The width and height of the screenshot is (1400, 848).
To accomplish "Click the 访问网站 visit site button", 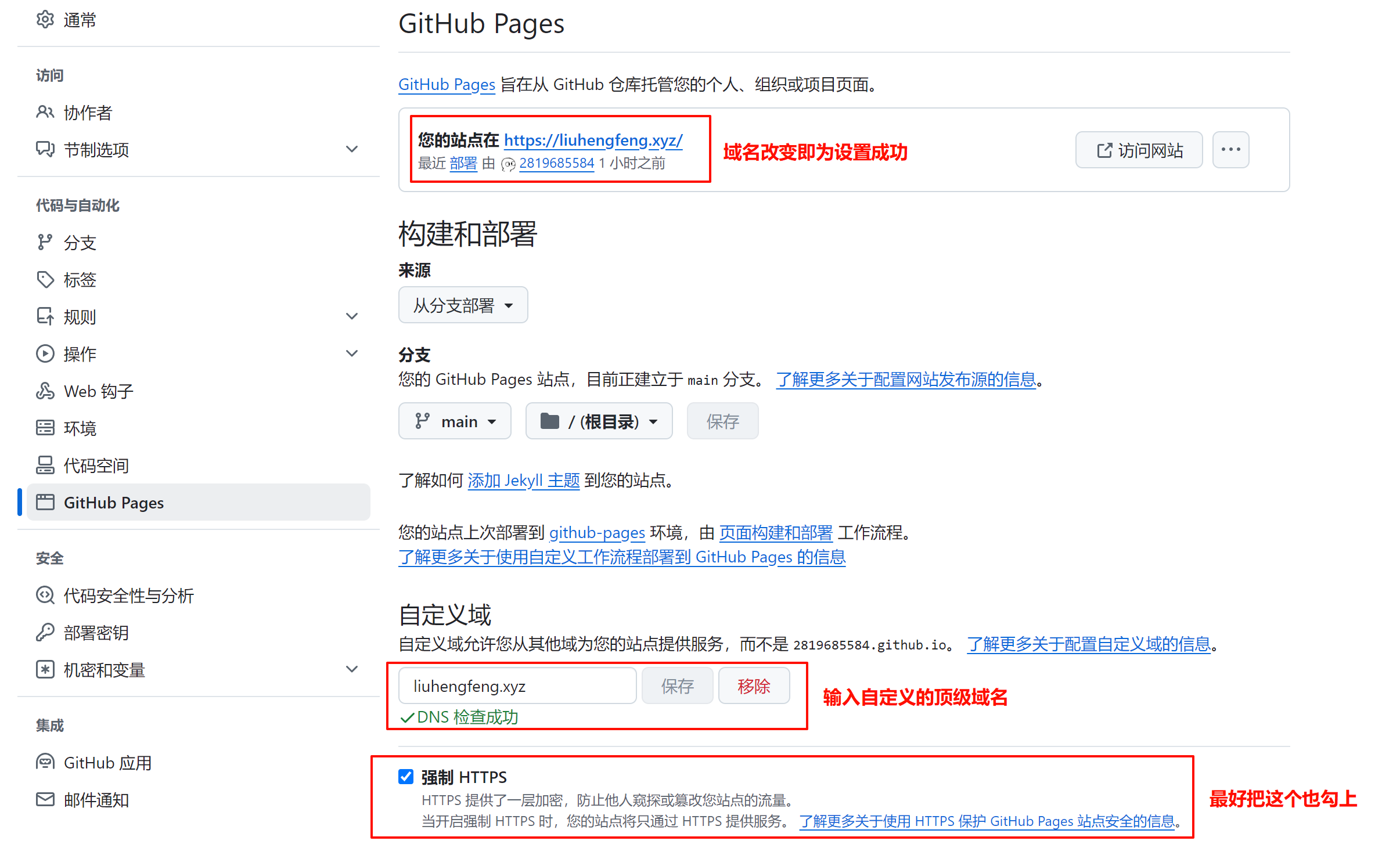I will point(1138,150).
